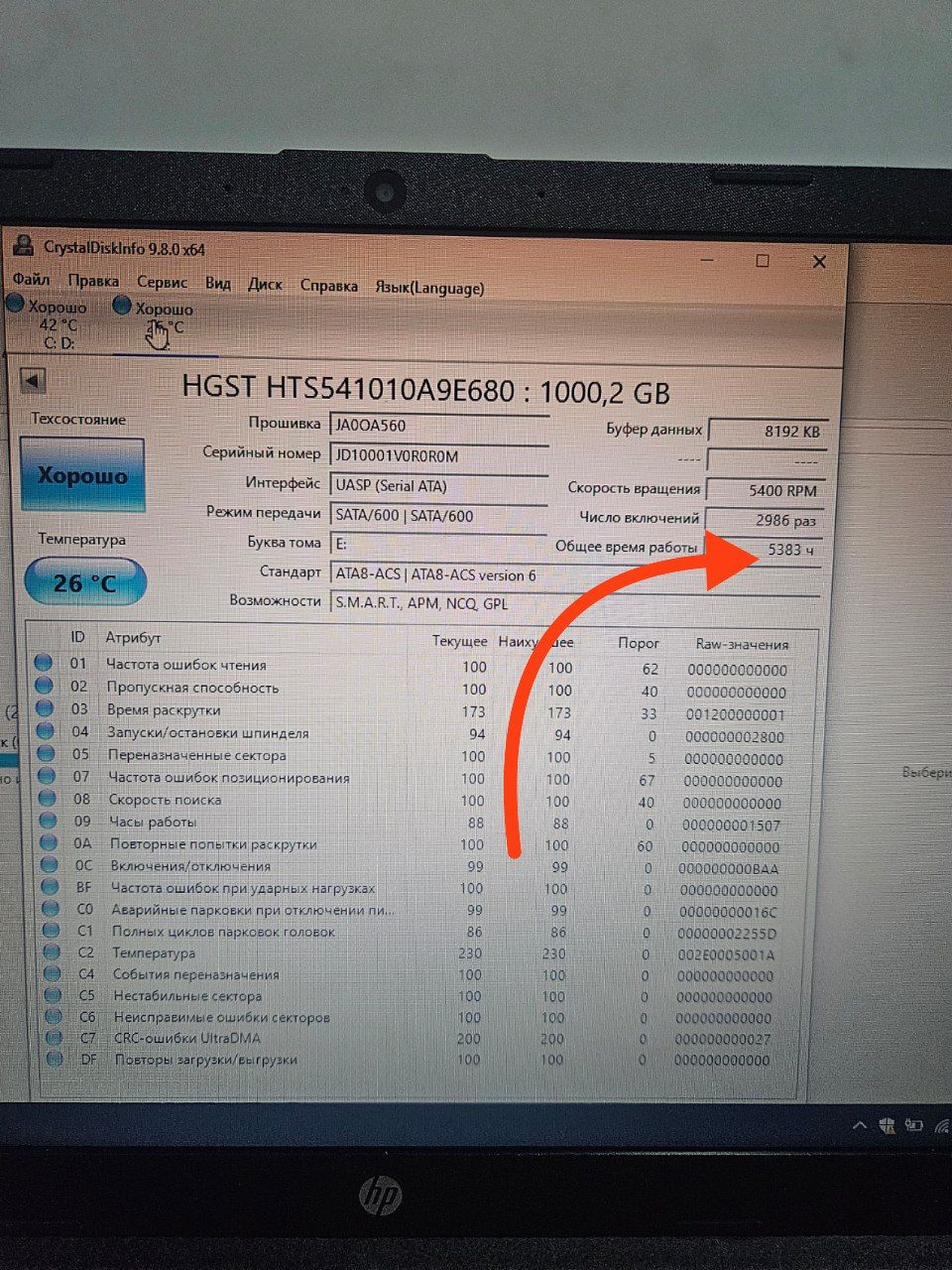Image resolution: width=952 pixels, height=1270 pixels.
Task: Click the status orb beside Полных циклов парковок головок
Action: 52,931
